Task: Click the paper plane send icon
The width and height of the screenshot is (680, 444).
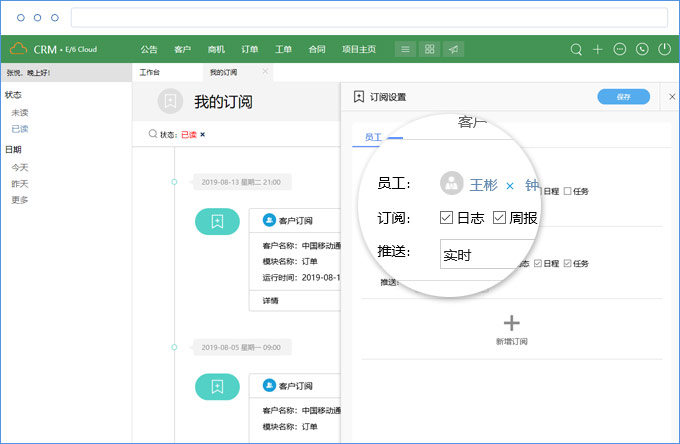Action: [454, 49]
